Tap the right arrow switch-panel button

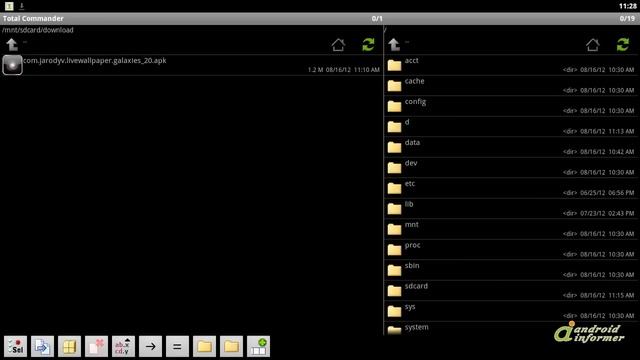tap(150, 347)
